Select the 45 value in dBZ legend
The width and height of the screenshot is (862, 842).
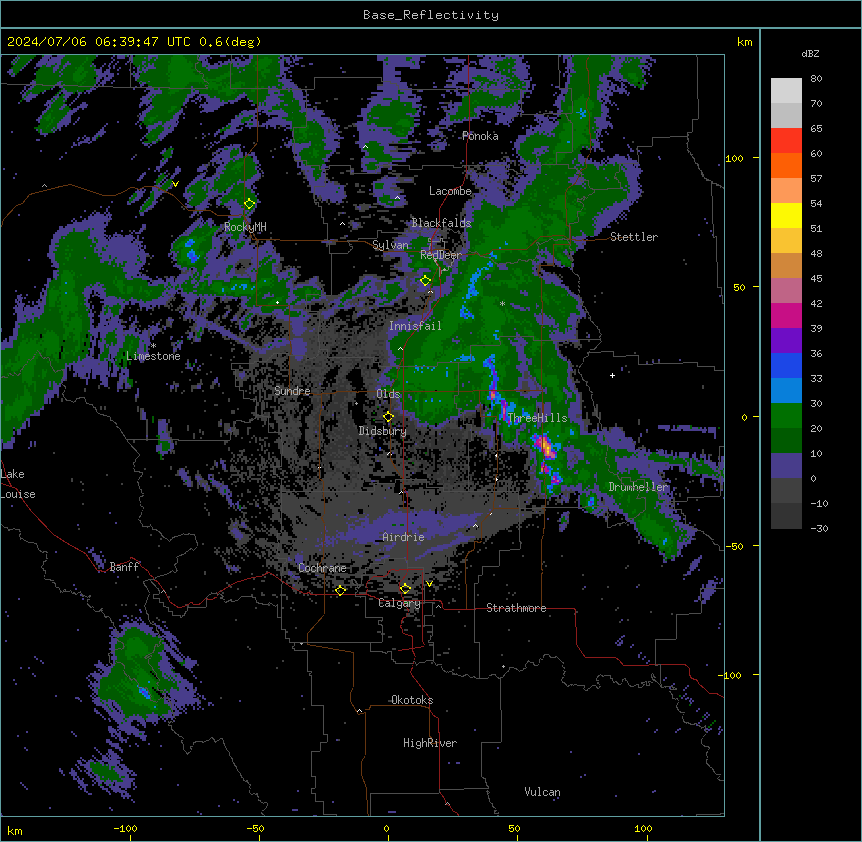[x=816, y=279]
